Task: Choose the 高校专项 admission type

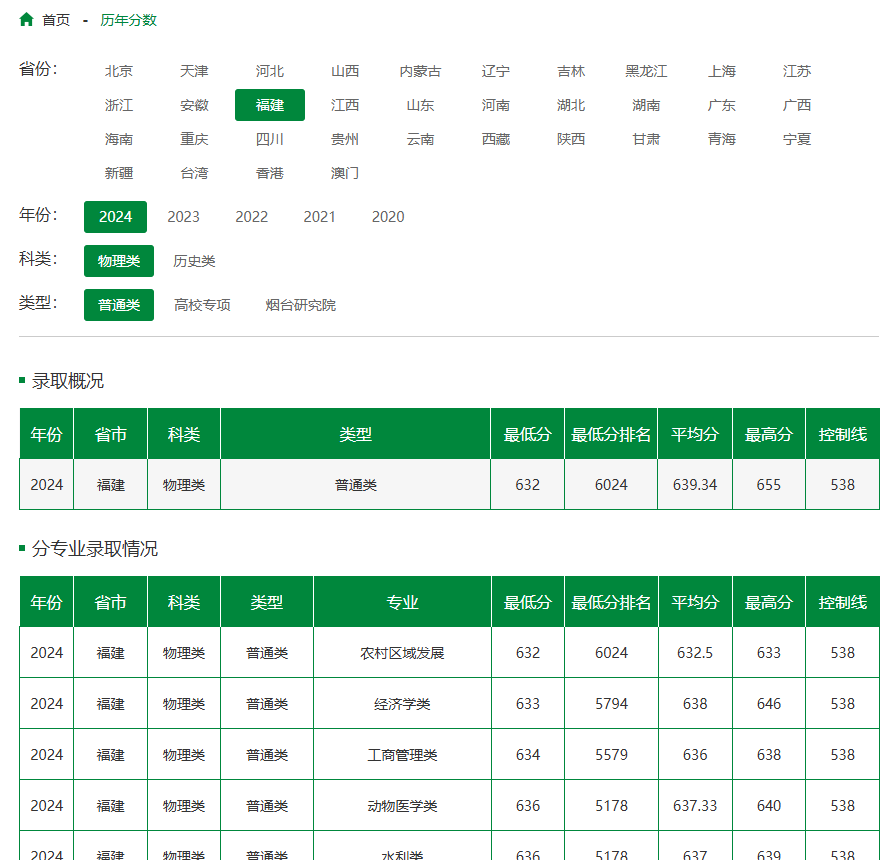Action: pyautogui.click(x=202, y=305)
